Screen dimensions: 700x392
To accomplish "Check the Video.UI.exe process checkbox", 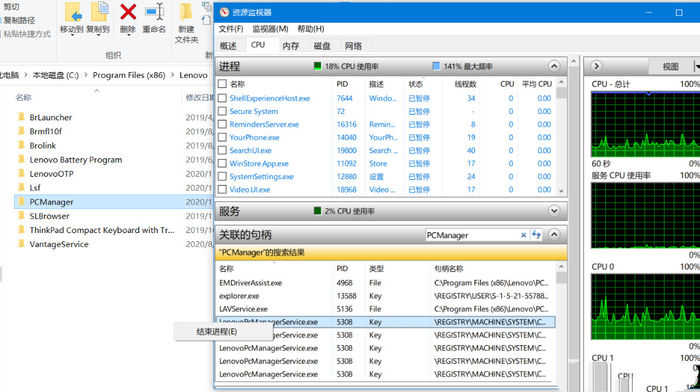I will pos(222,189).
